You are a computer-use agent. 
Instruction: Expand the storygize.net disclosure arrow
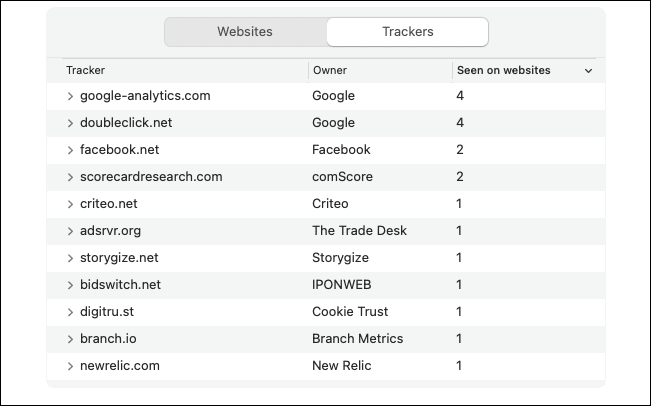pos(70,258)
